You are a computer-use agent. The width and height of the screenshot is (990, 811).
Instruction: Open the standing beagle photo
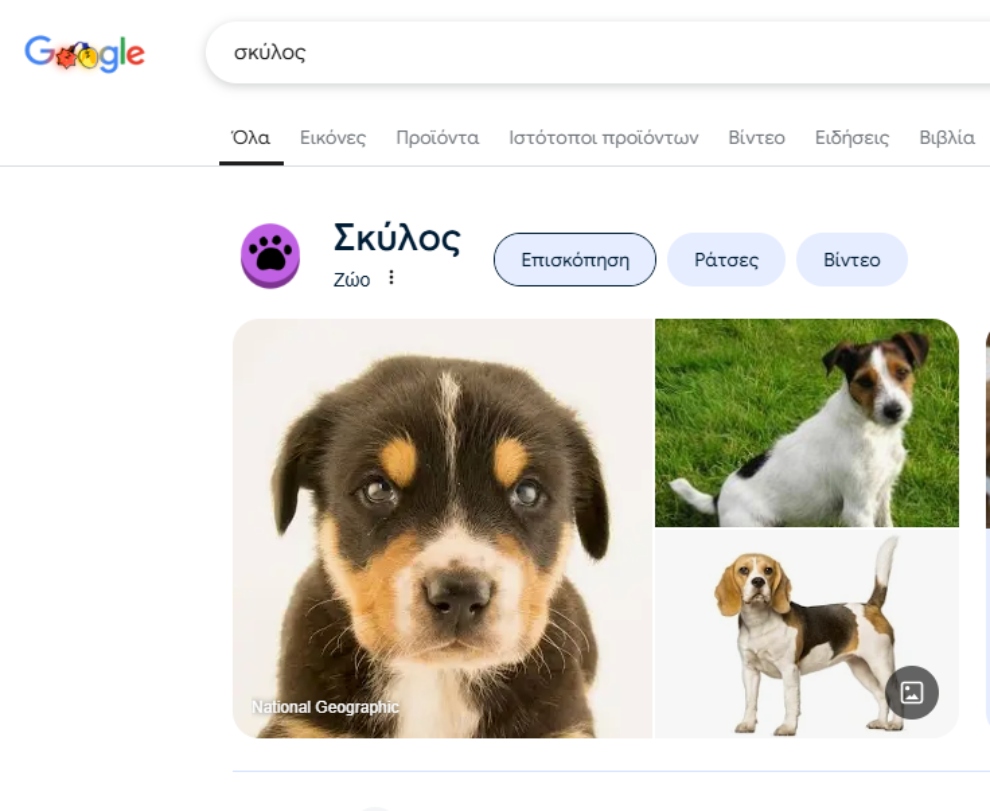click(807, 634)
